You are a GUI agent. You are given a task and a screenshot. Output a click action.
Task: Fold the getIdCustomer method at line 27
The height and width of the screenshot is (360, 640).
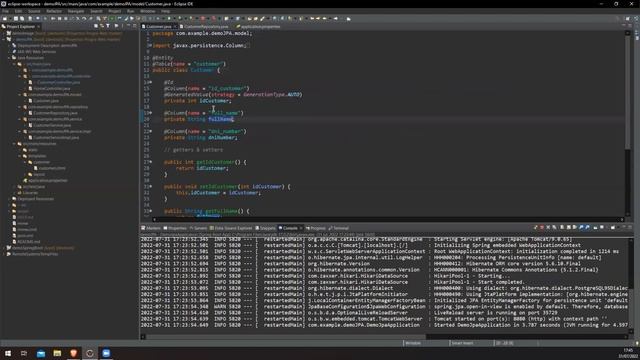coord(151,162)
